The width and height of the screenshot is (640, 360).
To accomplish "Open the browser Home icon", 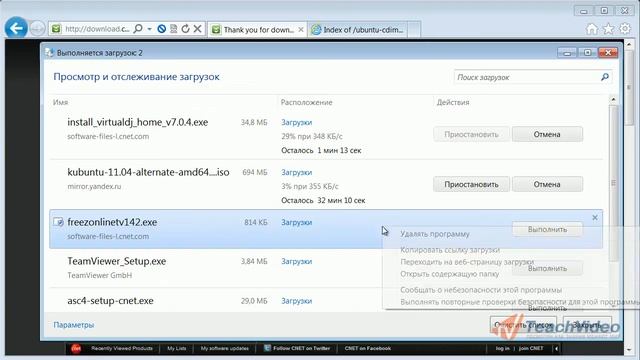I will pos(592,29).
